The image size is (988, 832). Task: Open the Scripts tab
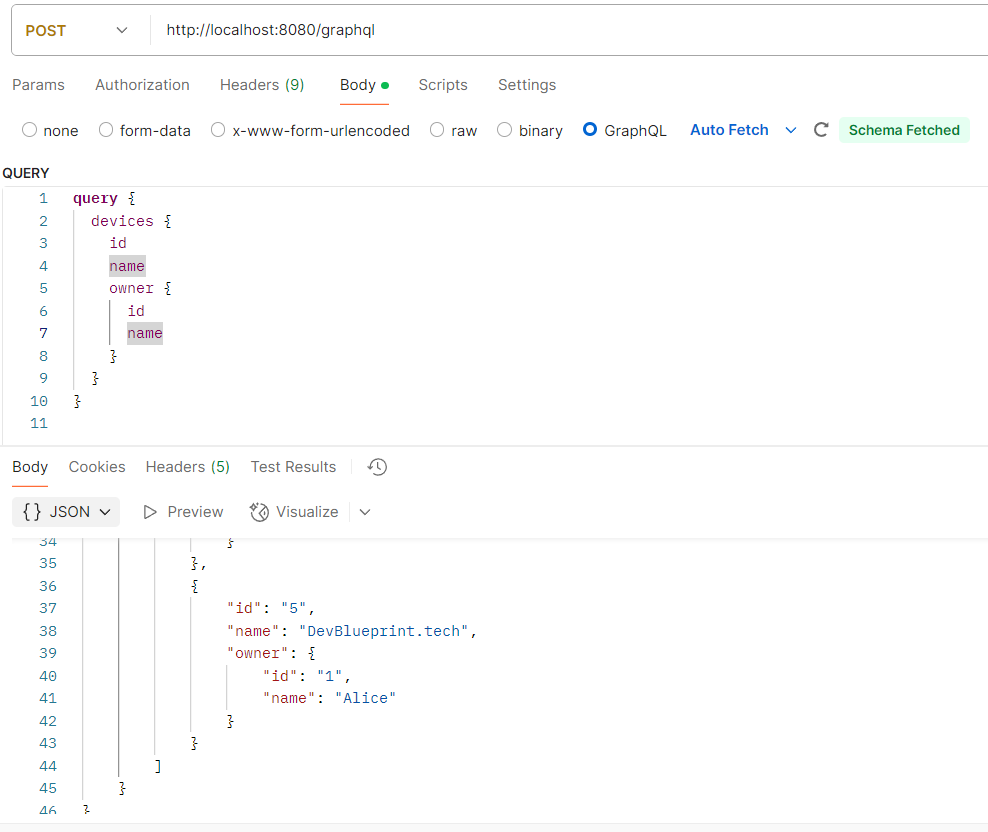tap(443, 85)
